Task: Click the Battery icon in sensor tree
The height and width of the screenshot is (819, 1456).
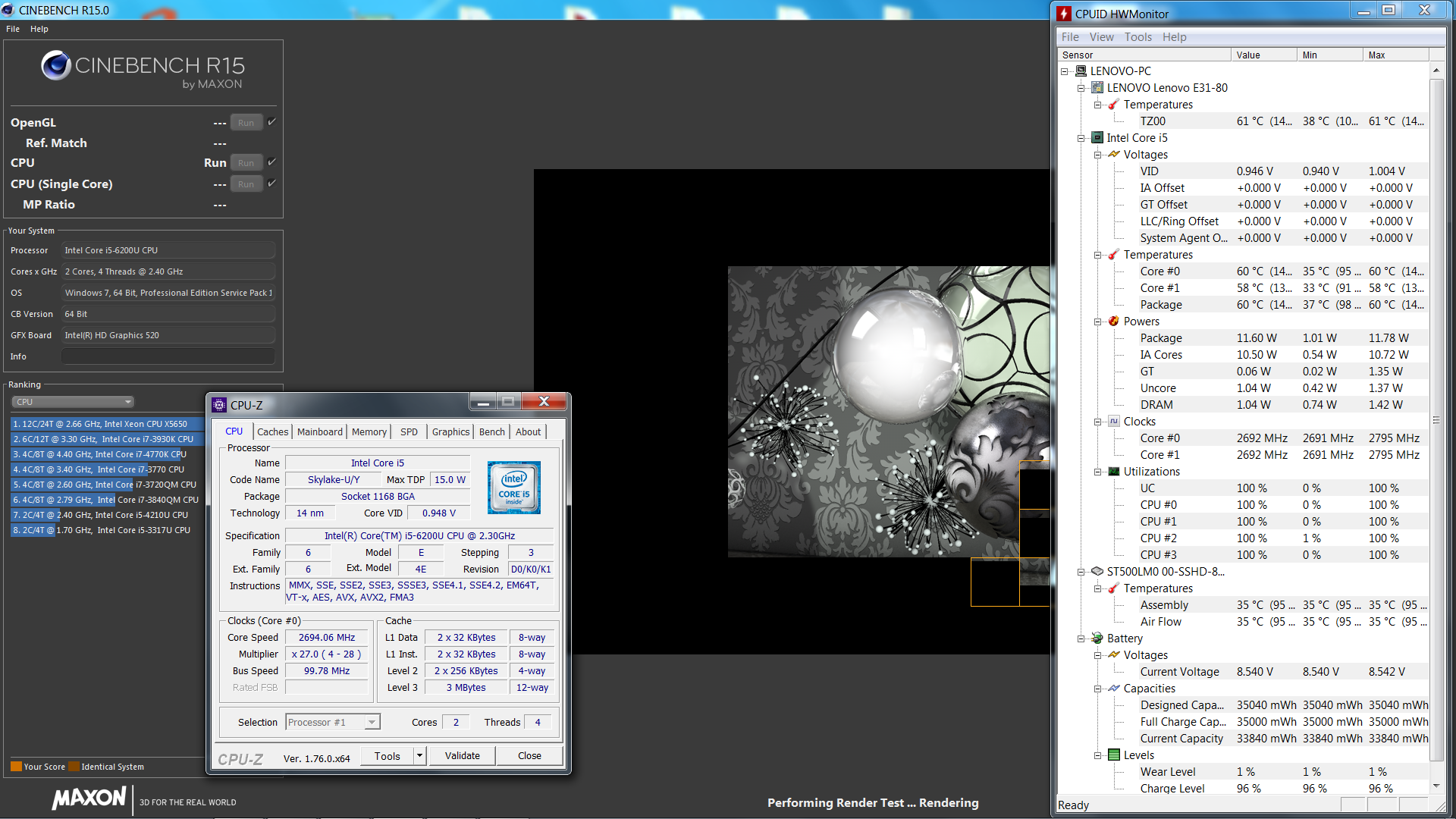Action: pyautogui.click(x=1097, y=639)
